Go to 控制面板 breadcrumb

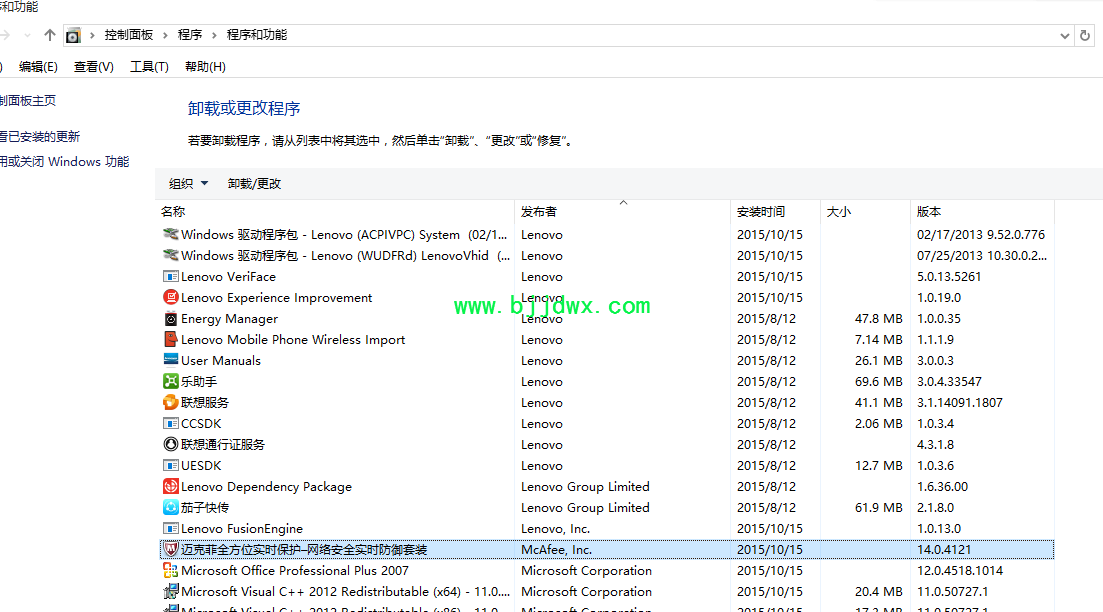(129, 34)
